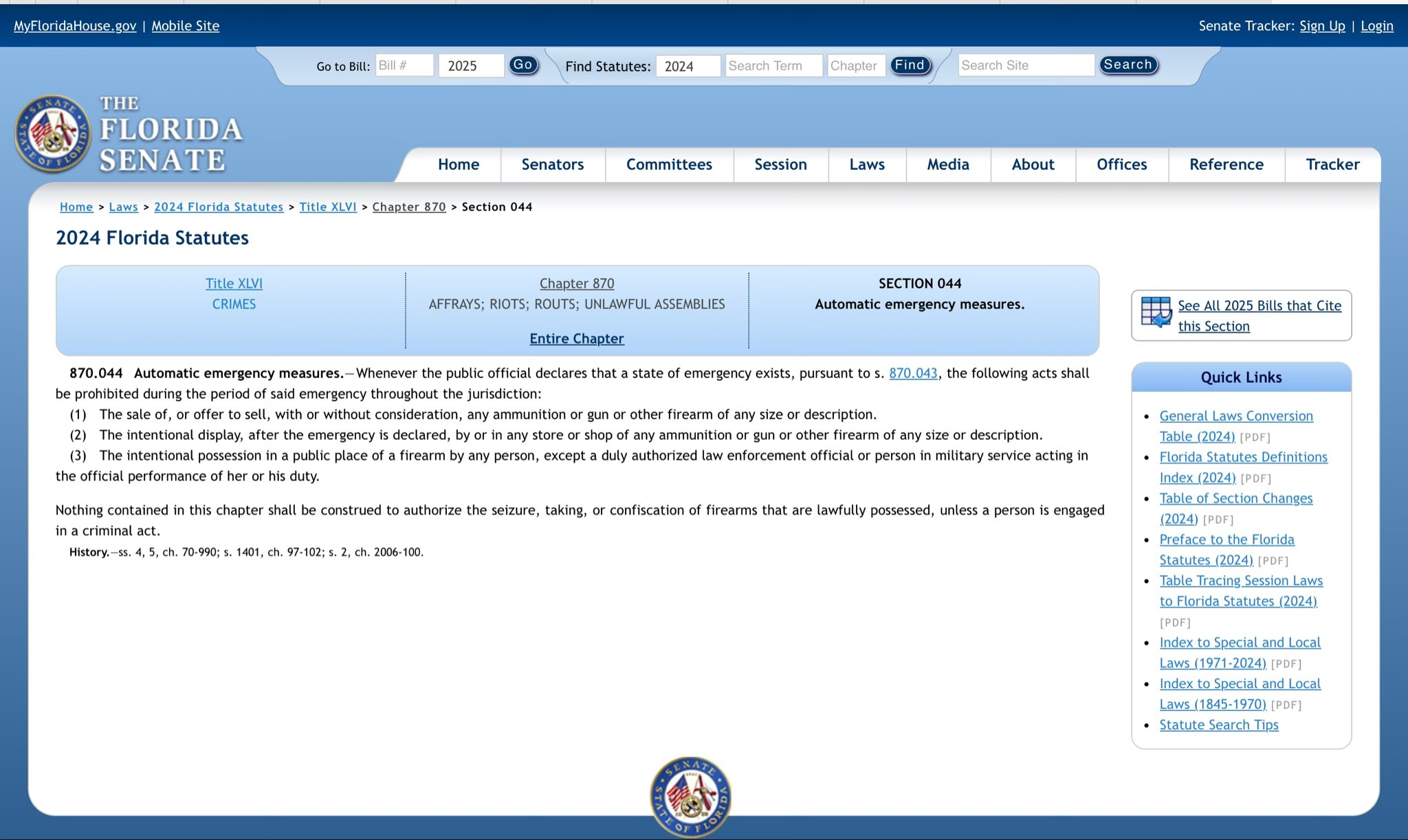
Task: Open Statute Search Tips quick link
Action: 1218,725
